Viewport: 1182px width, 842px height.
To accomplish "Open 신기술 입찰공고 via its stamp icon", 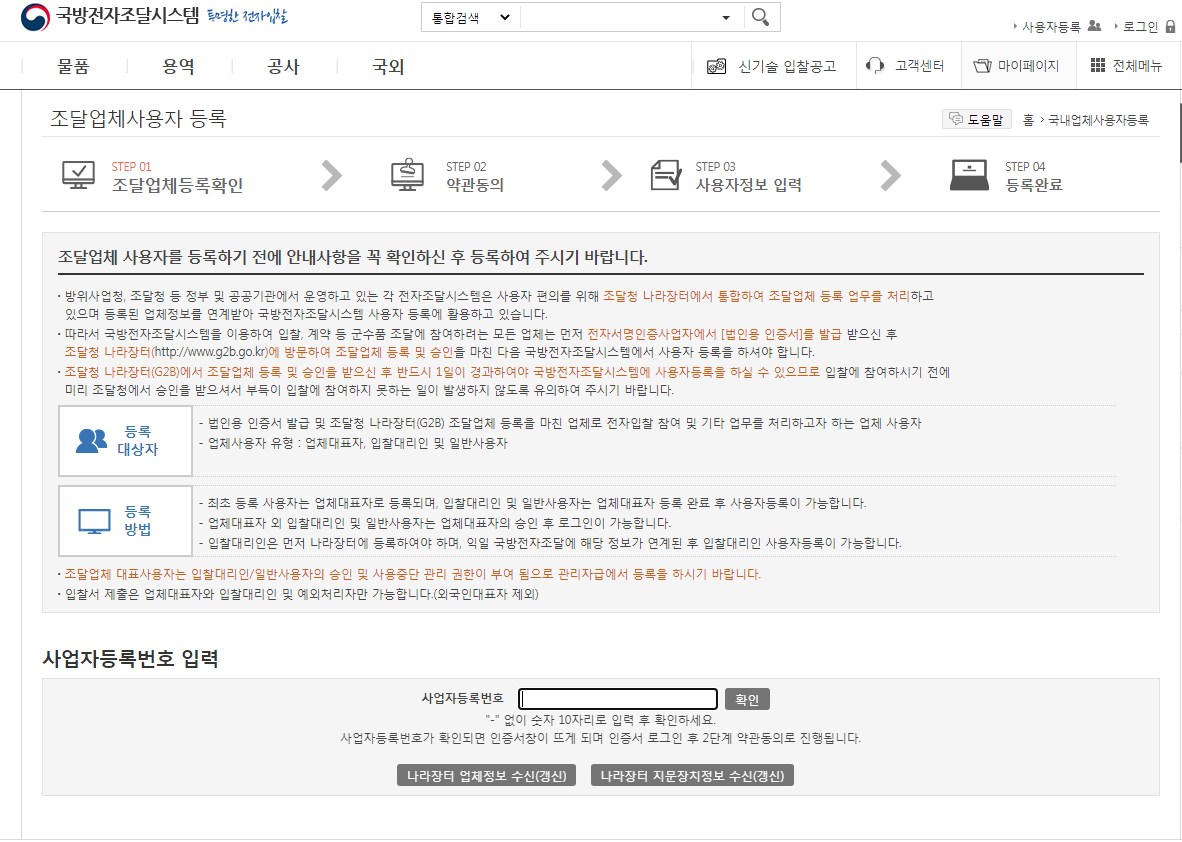I will tap(716, 65).
